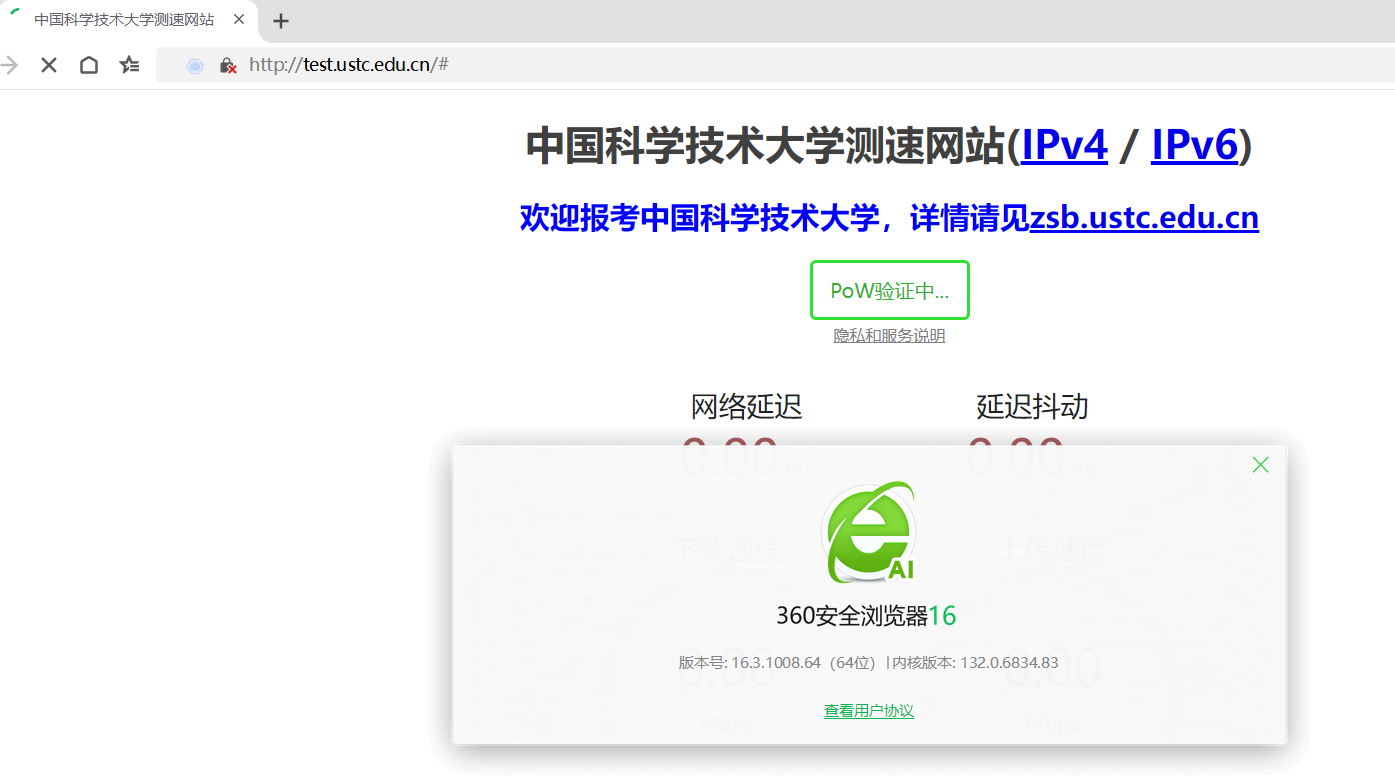Viewport: 1395px width, 783px height.
Task: Visit the zsb.ustc.edu.cn admissions link
Action: pyautogui.click(x=1144, y=218)
